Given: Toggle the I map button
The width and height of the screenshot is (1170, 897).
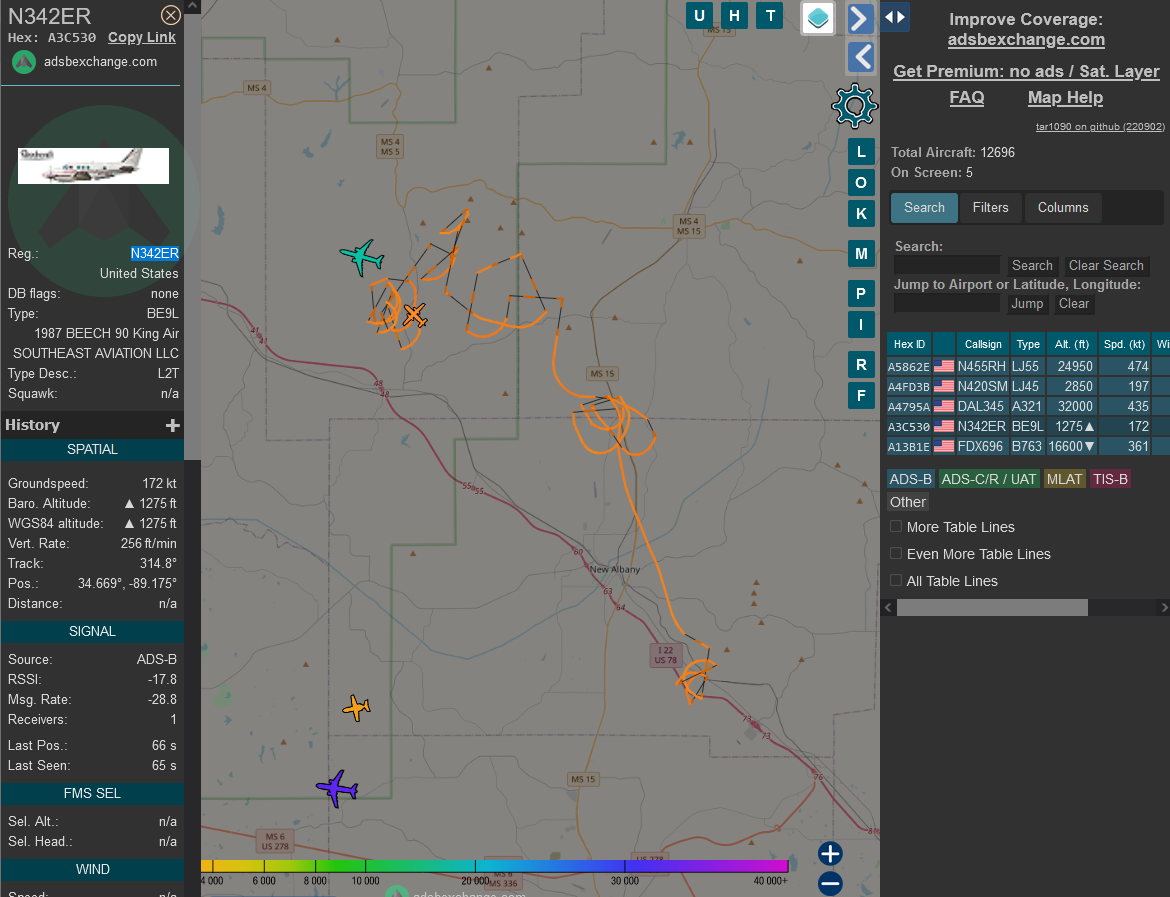Looking at the screenshot, I should coord(861,325).
